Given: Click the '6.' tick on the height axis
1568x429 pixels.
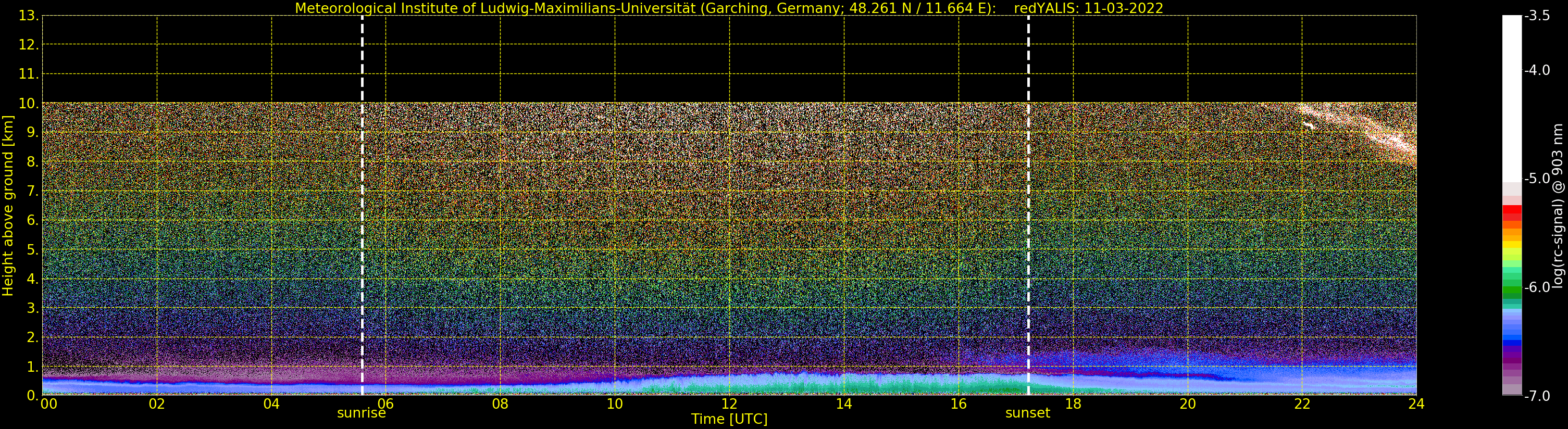Looking at the screenshot, I should click(x=32, y=220).
